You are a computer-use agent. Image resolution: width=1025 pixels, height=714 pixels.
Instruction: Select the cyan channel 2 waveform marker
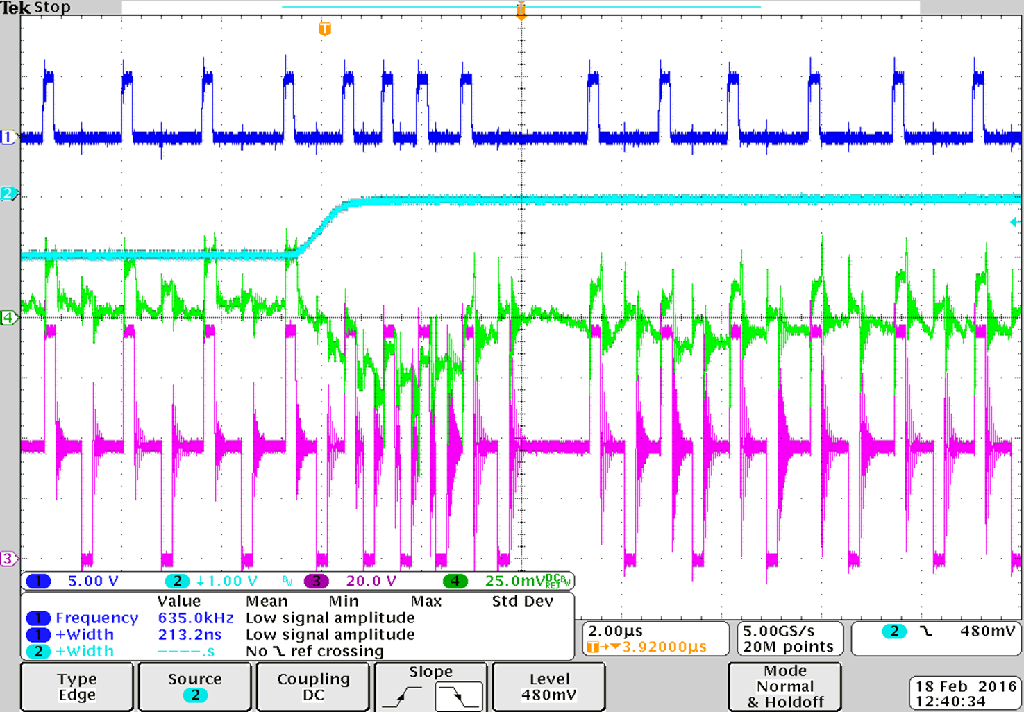click(x=10, y=193)
